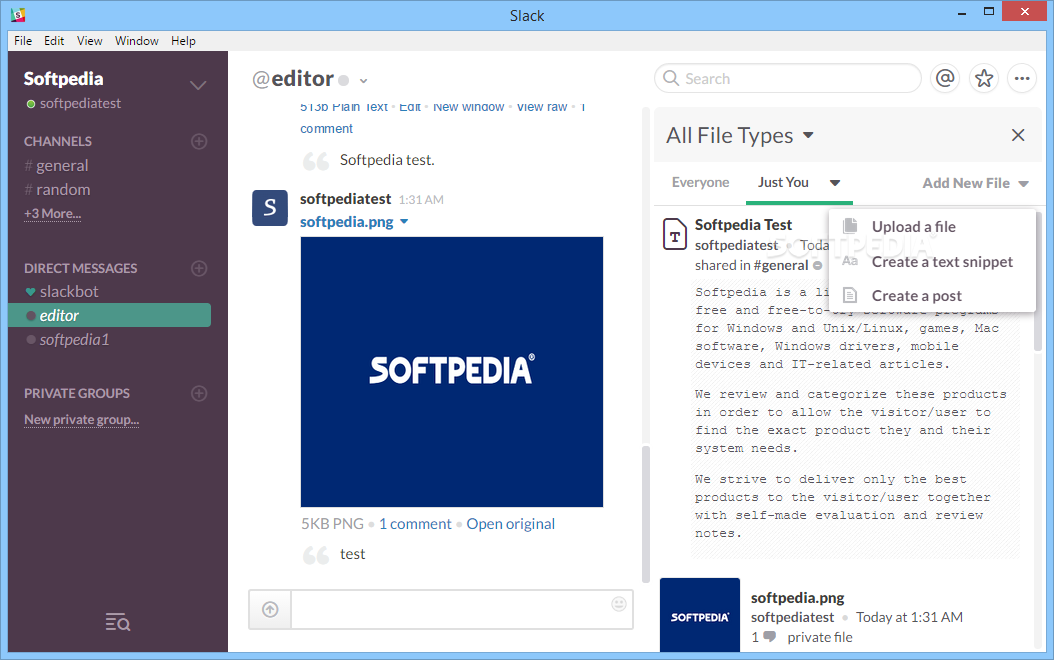Click the comment link under the snippet

click(326, 128)
